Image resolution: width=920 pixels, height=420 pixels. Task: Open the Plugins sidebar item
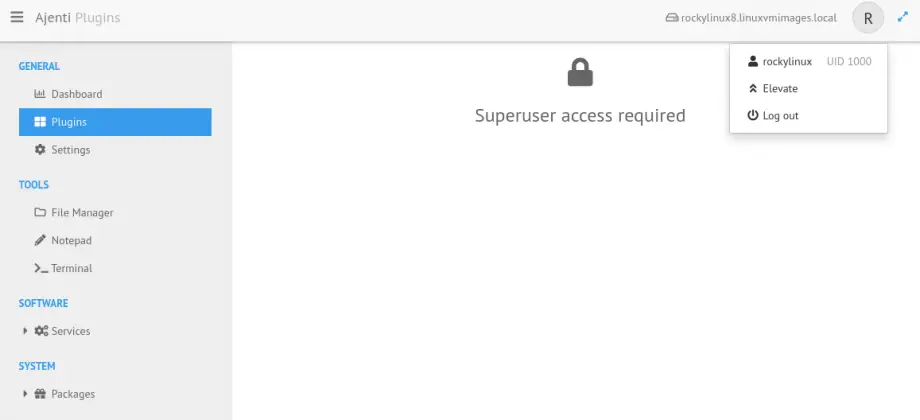[68, 122]
